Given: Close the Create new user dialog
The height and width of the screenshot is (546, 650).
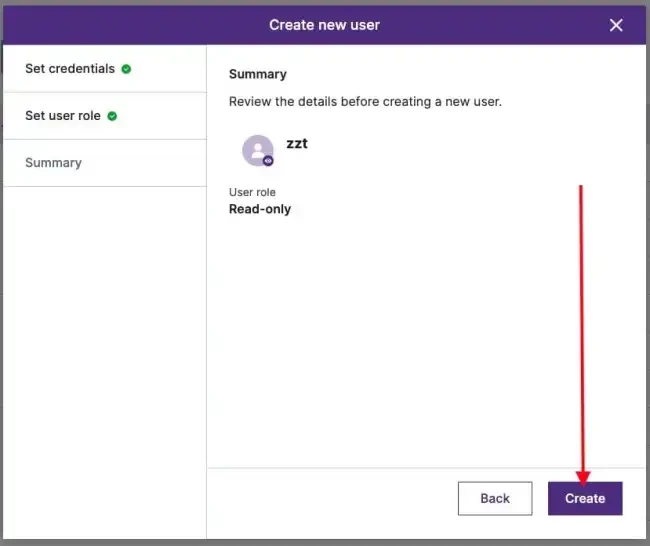Looking at the screenshot, I should (x=616, y=25).
